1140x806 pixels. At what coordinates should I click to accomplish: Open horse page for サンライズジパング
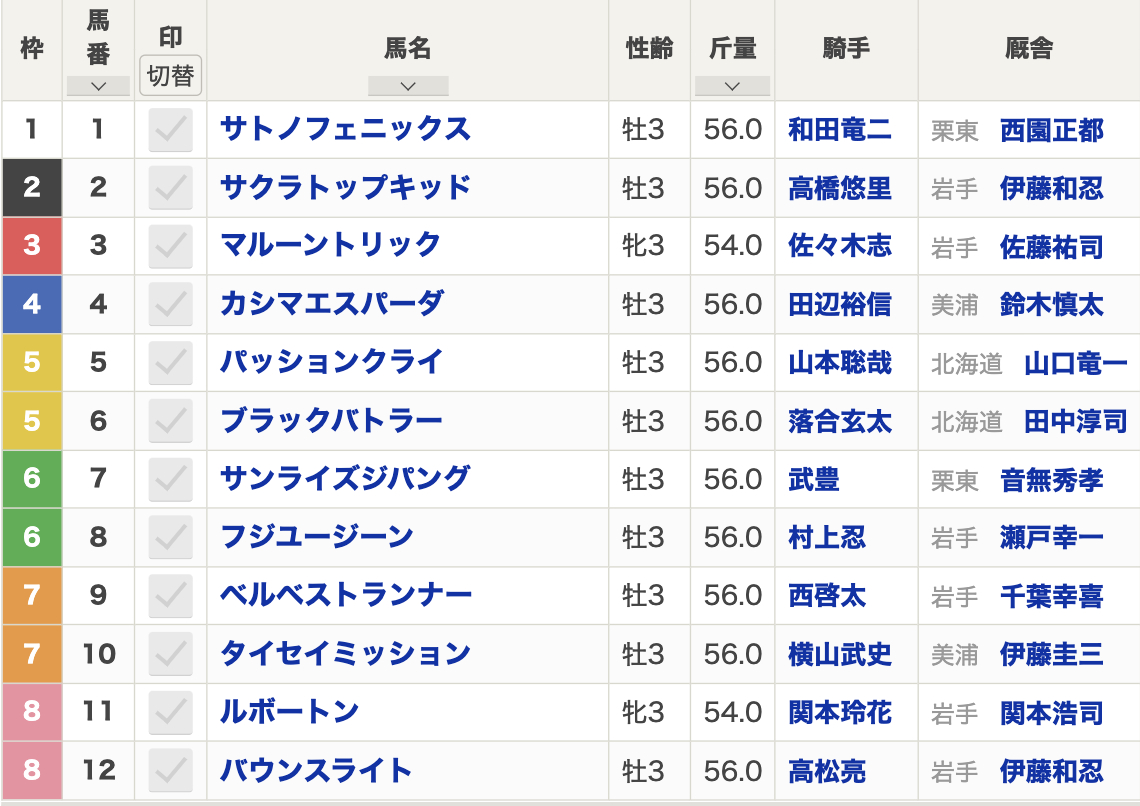(345, 479)
